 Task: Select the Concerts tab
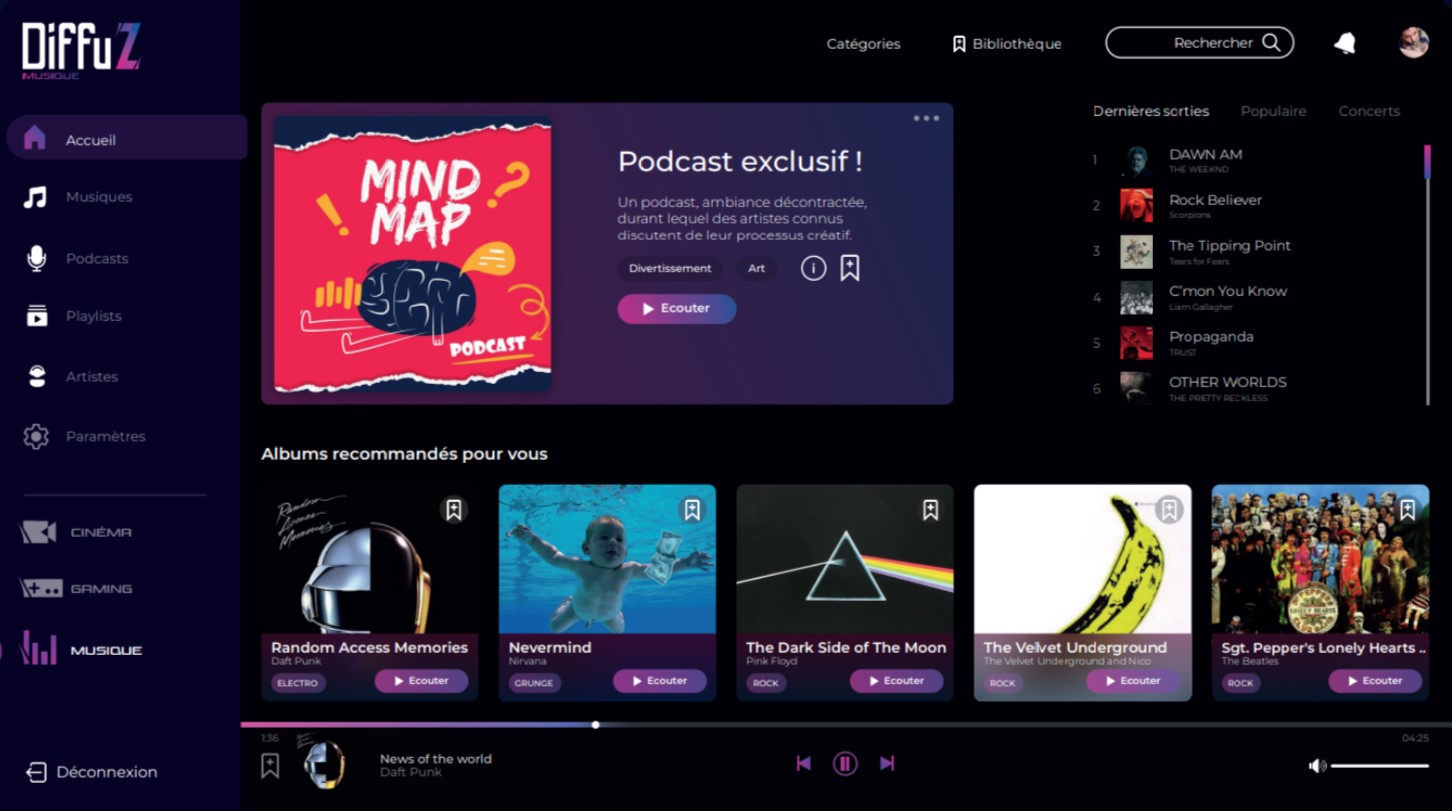click(x=1369, y=111)
